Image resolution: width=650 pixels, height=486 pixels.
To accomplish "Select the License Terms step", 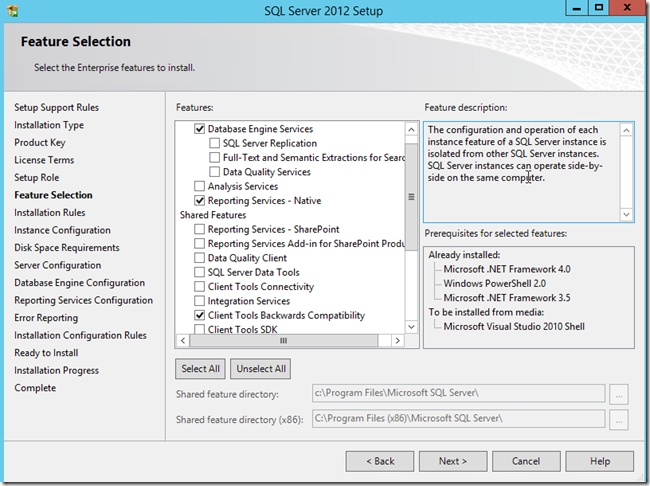I will (x=44, y=160).
